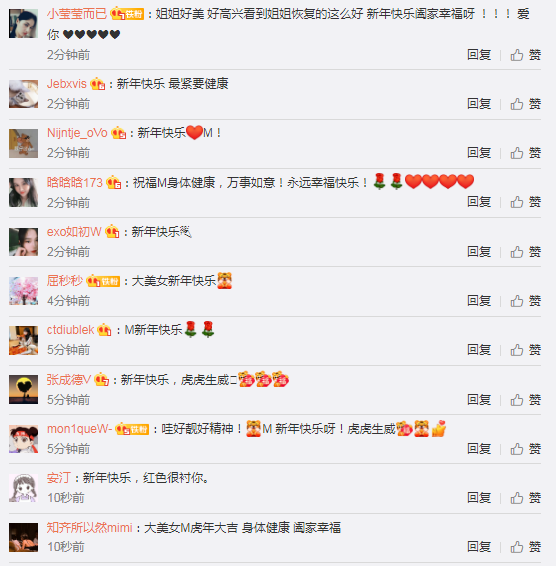Image resolution: width=556 pixels, height=566 pixels.
Task: Click the 铁粉 badge next to 小莹莹而已
Action: [134, 14]
